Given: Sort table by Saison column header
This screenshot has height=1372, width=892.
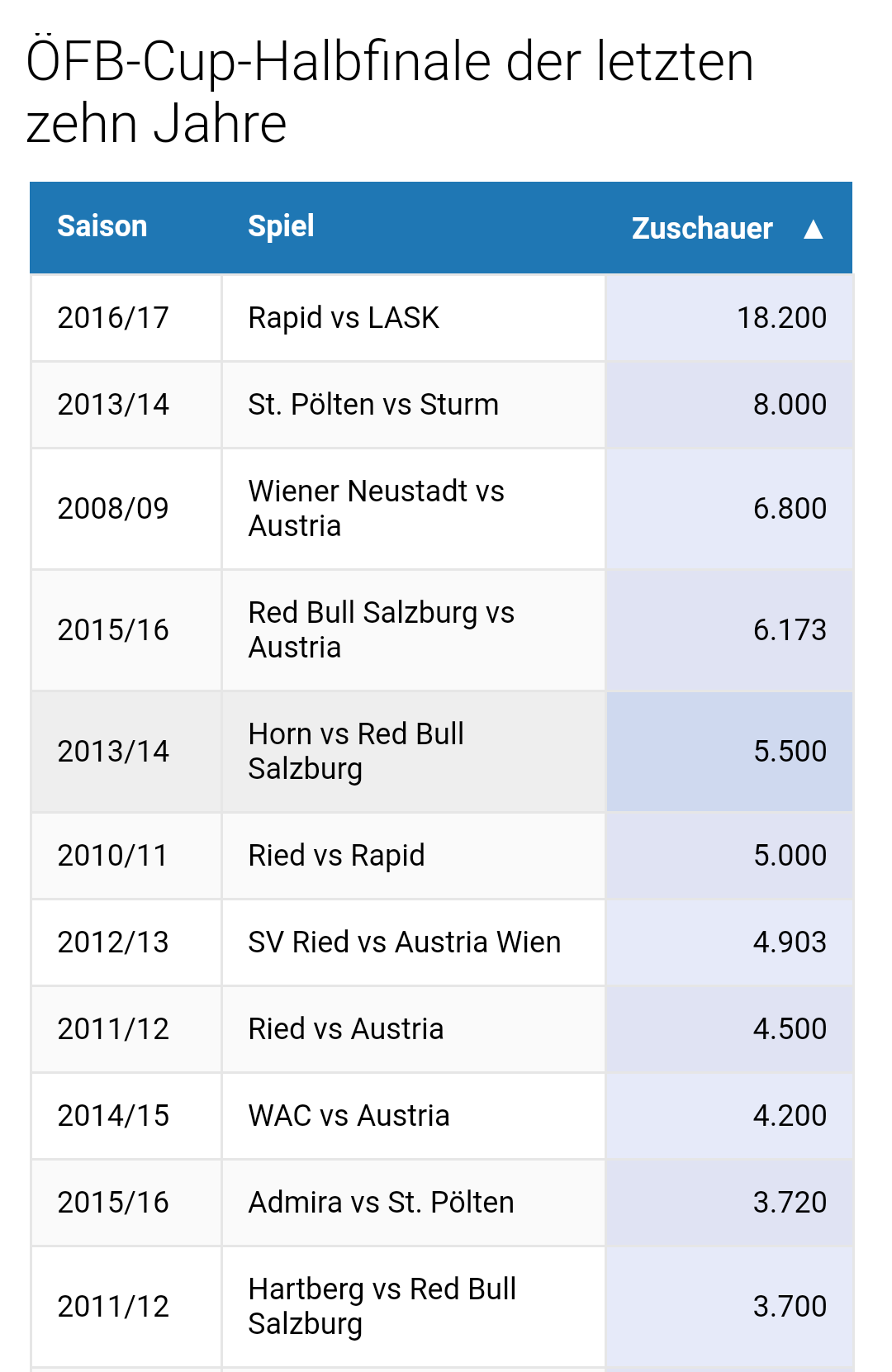Looking at the screenshot, I should (102, 226).
